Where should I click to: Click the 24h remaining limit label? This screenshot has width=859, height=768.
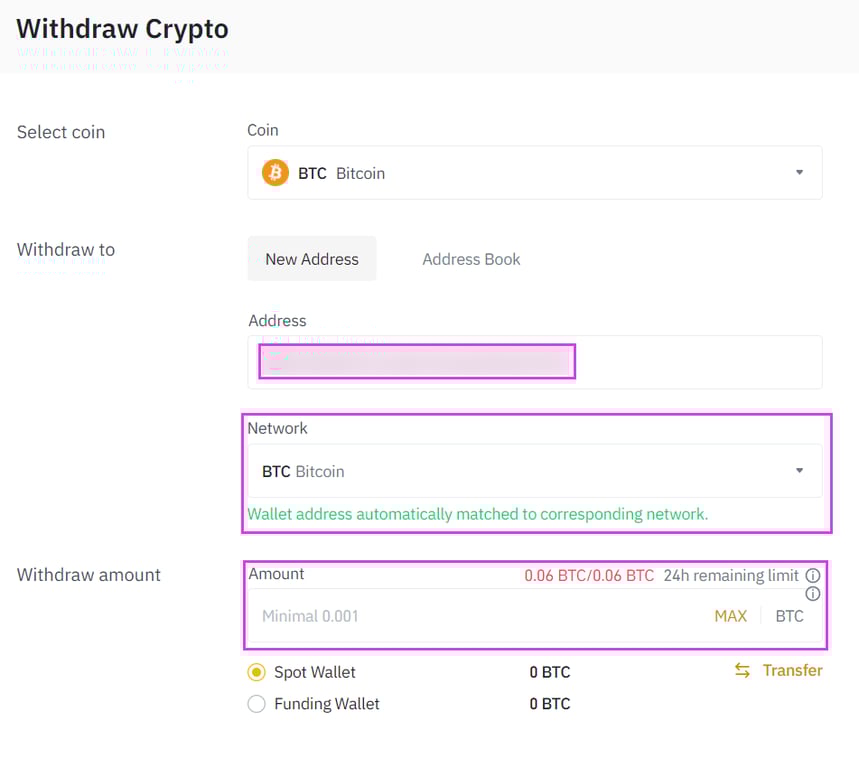731,576
